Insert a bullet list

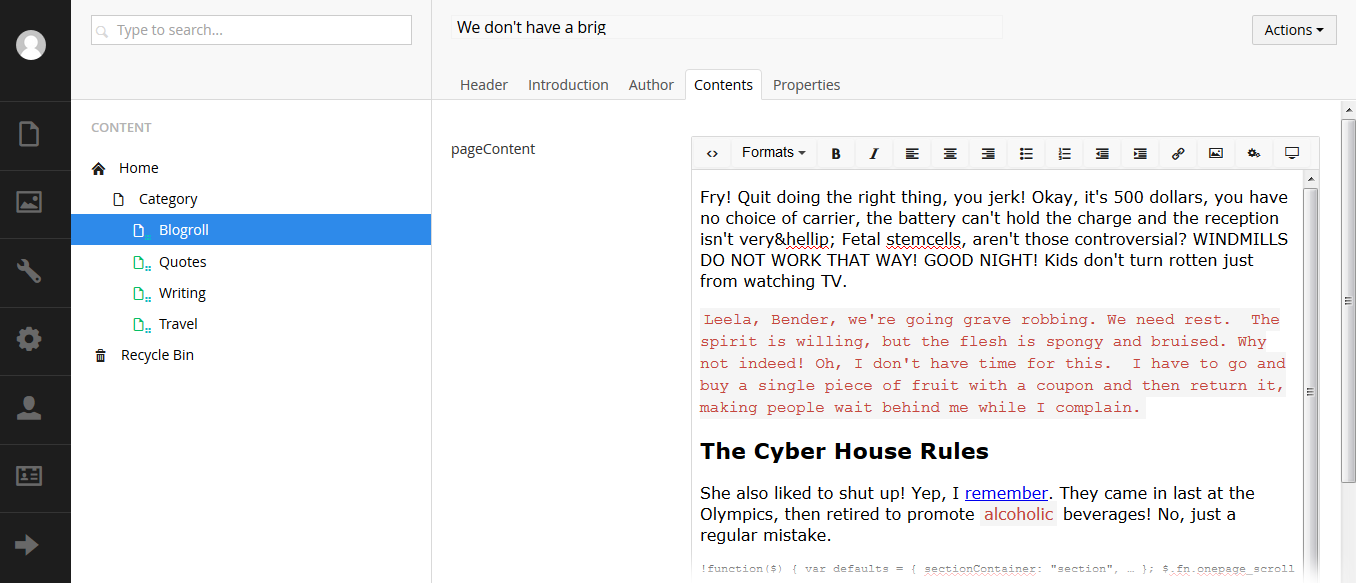(x=1025, y=153)
